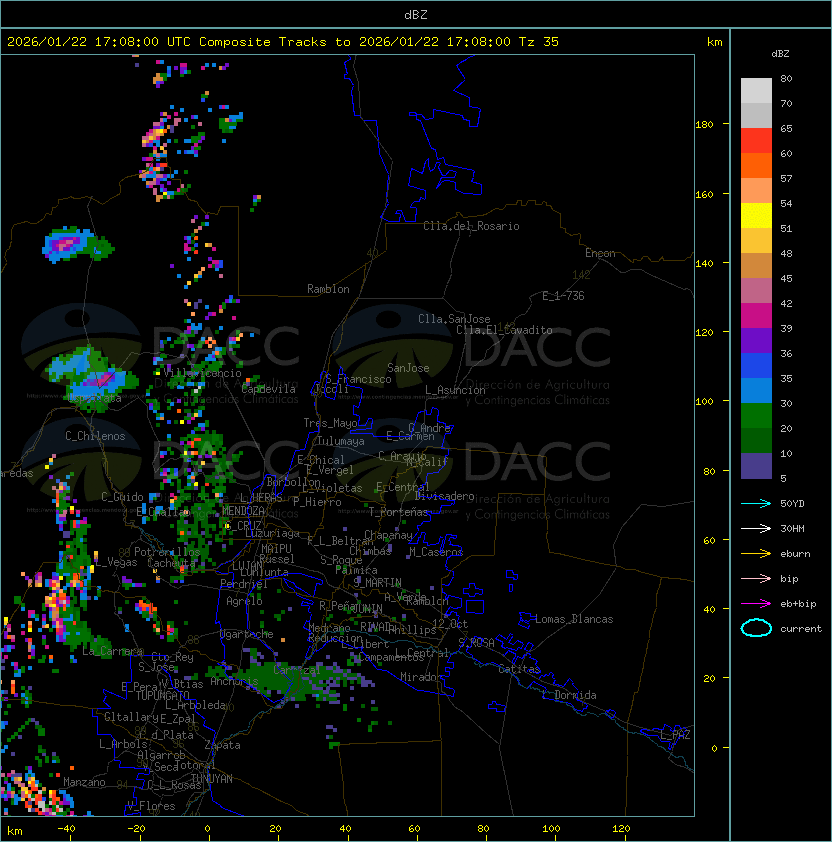Click the cyan 'current' ellipse symbol
This screenshot has height=842, width=832.
(756, 628)
